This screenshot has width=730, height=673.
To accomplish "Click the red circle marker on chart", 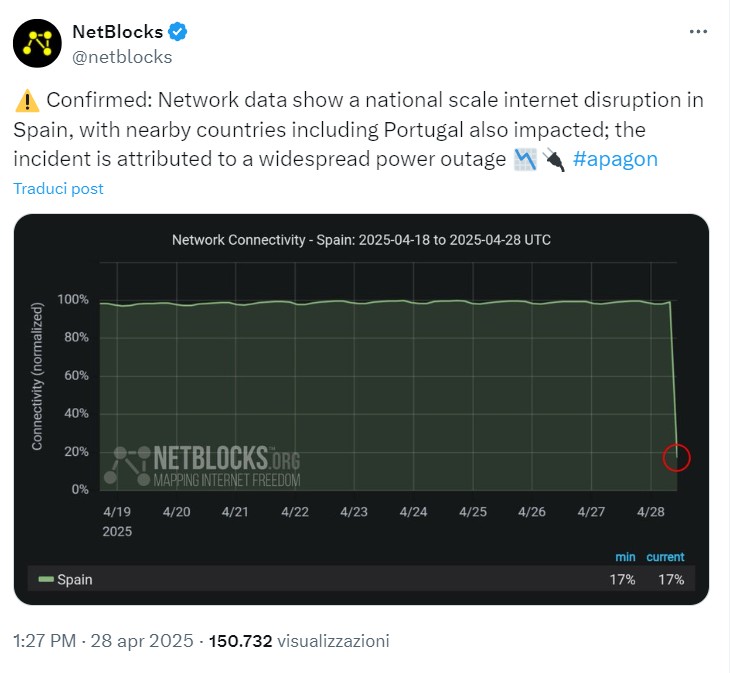I will click(677, 458).
